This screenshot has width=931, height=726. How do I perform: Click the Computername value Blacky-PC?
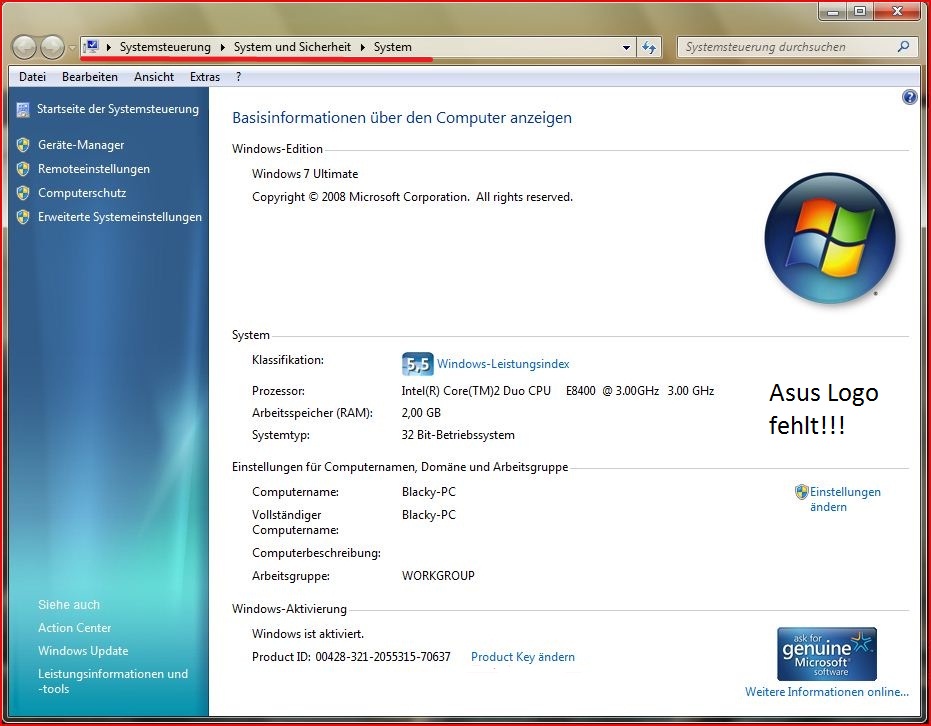[x=429, y=492]
